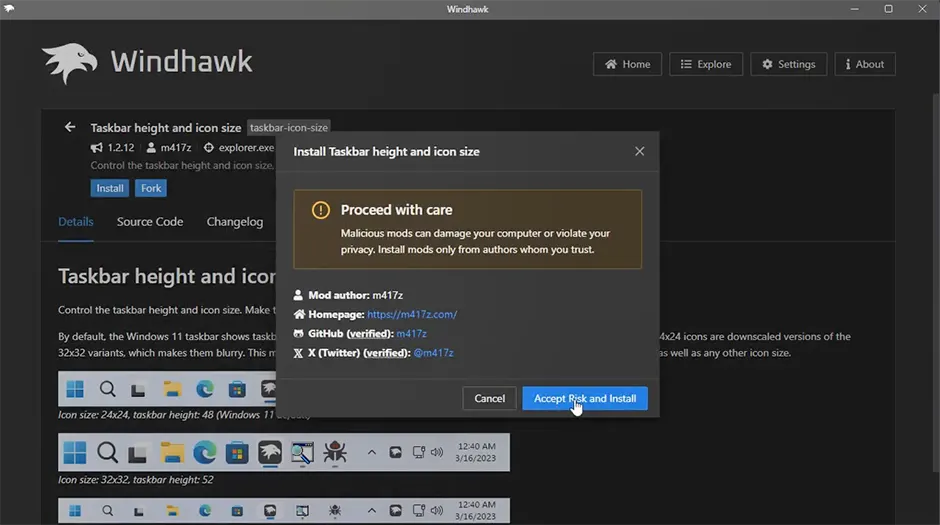Open Windhawk Settings
The width and height of the screenshot is (940, 525).
788,64
